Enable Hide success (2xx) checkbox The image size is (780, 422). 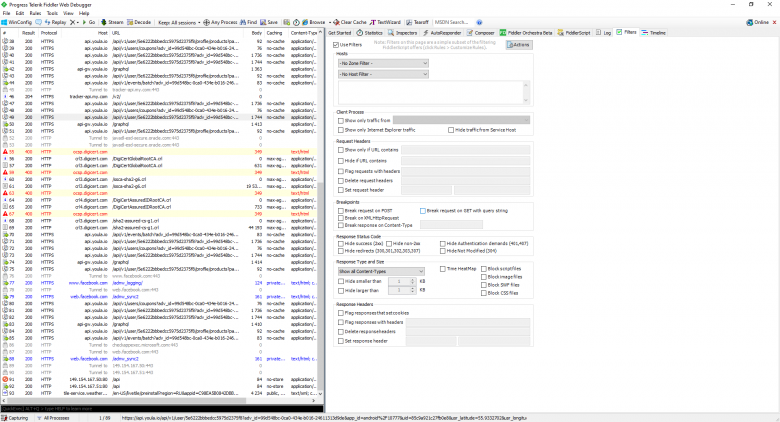point(341,244)
